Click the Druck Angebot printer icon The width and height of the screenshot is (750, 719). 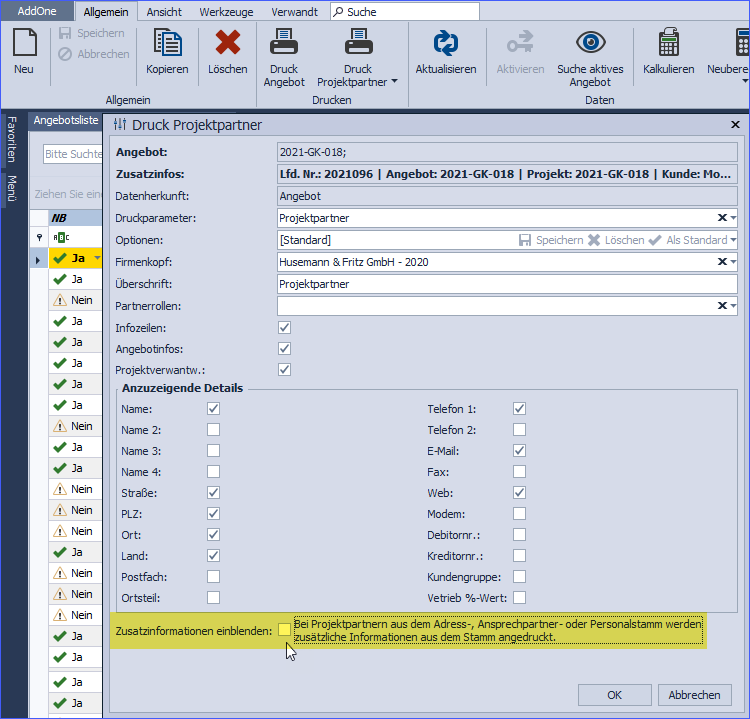point(284,43)
